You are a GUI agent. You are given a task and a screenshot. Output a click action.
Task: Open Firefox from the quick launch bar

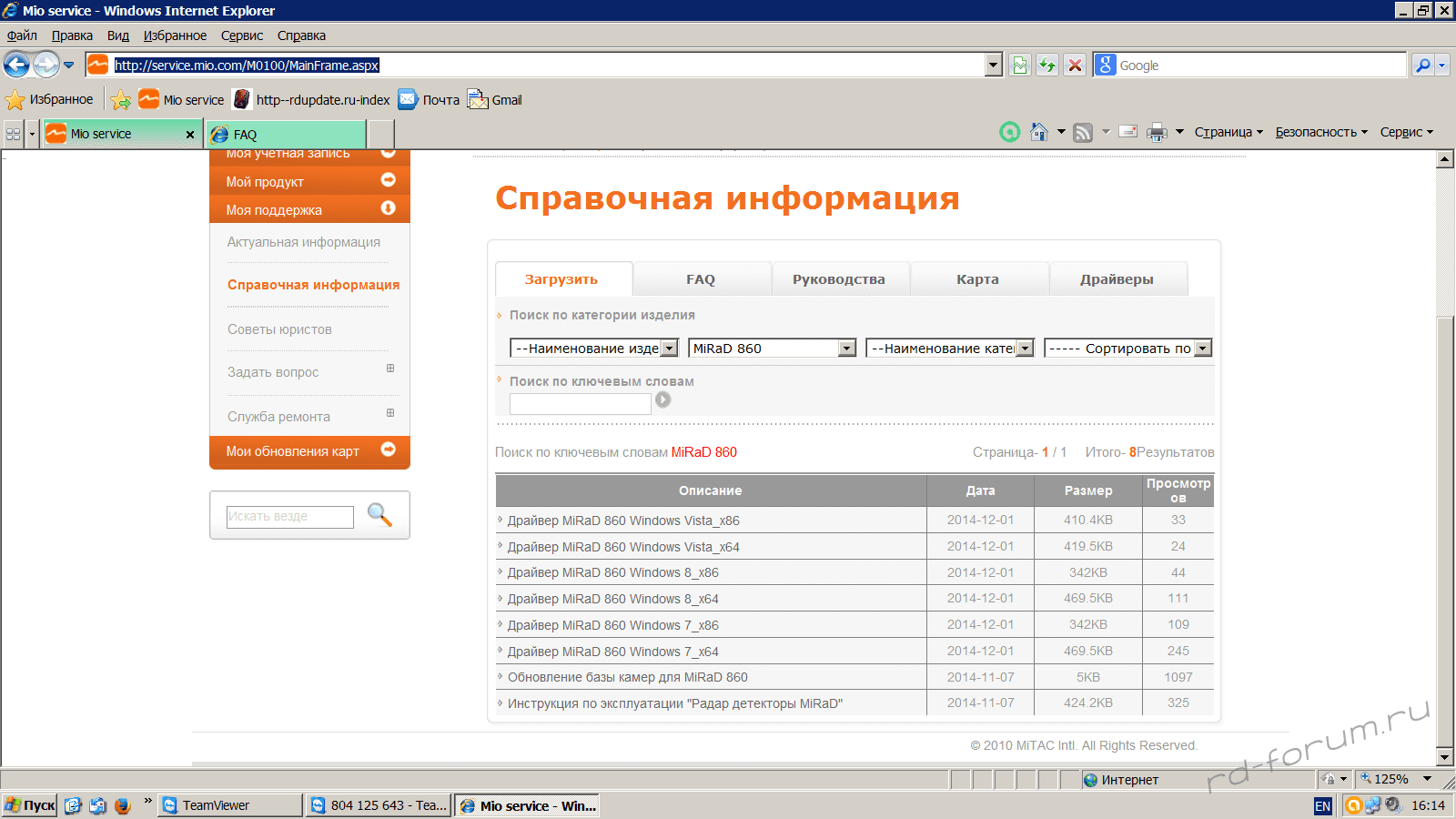coord(122,805)
